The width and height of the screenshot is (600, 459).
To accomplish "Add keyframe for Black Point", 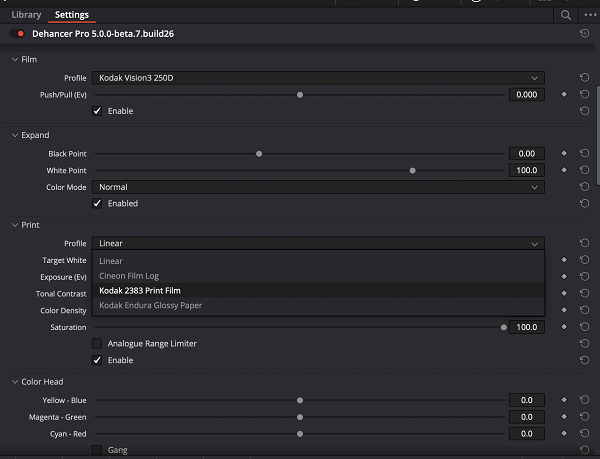I will (x=564, y=153).
